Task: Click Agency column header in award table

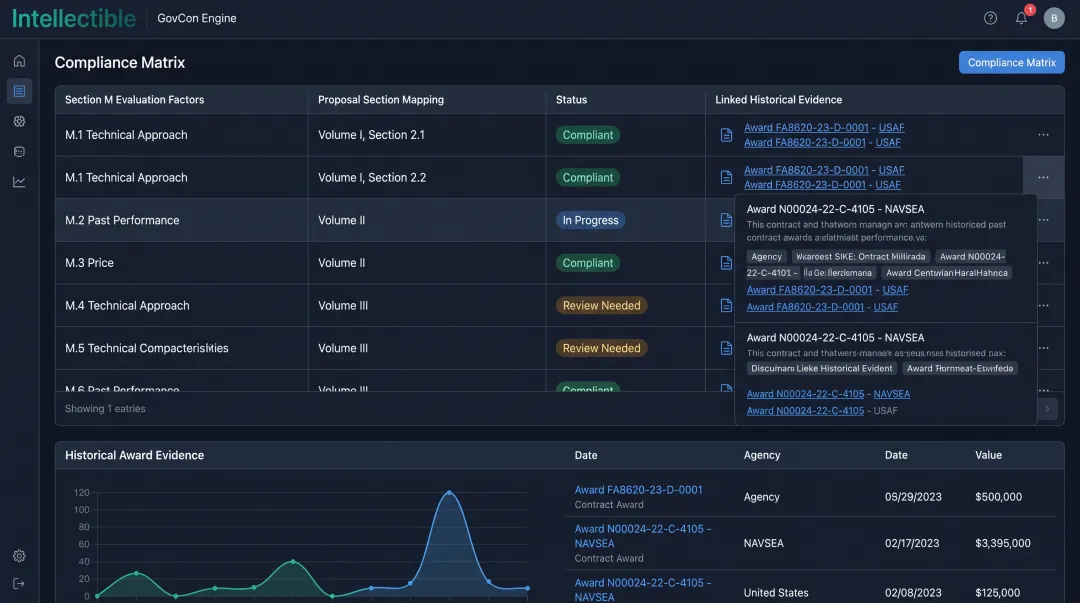Action: click(x=762, y=456)
